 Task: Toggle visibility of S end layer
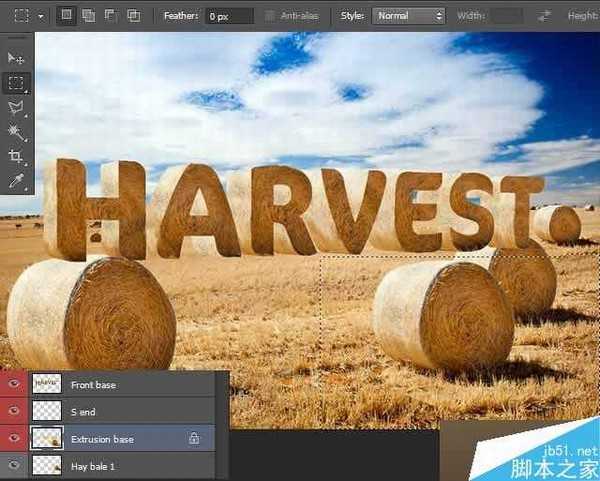tap(14, 411)
